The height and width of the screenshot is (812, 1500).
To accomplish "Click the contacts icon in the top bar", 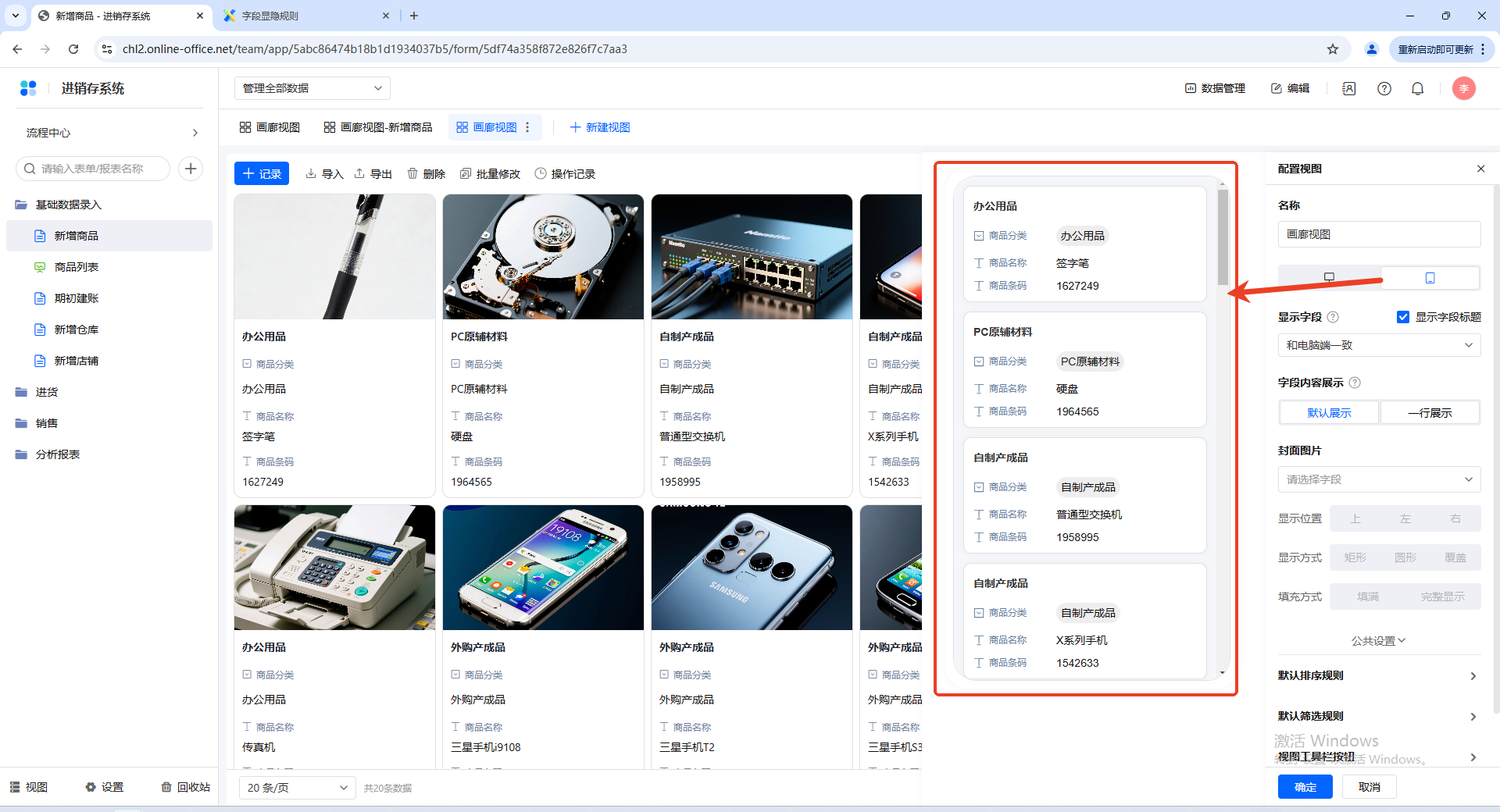I will (x=1348, y=89).
